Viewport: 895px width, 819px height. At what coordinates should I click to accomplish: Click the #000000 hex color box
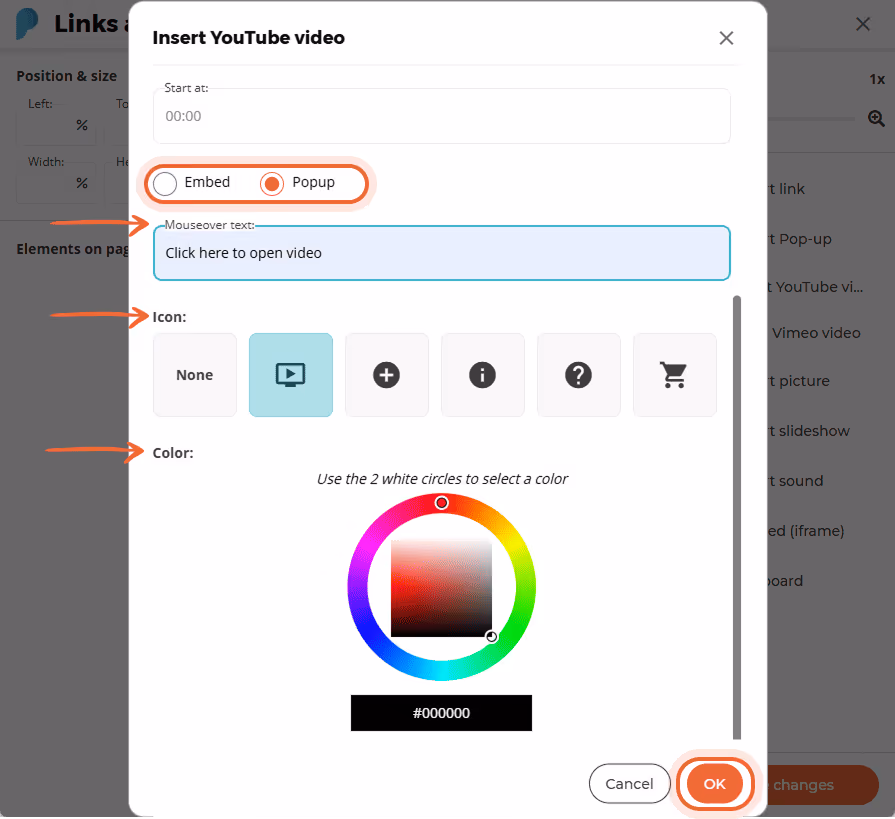pyautogui.click(x=441, y=713)
